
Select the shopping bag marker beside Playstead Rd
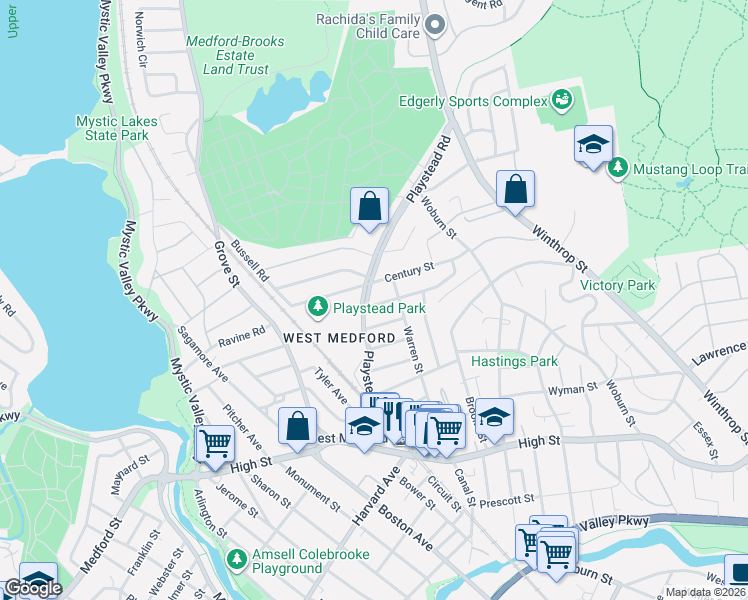point(369,208)
